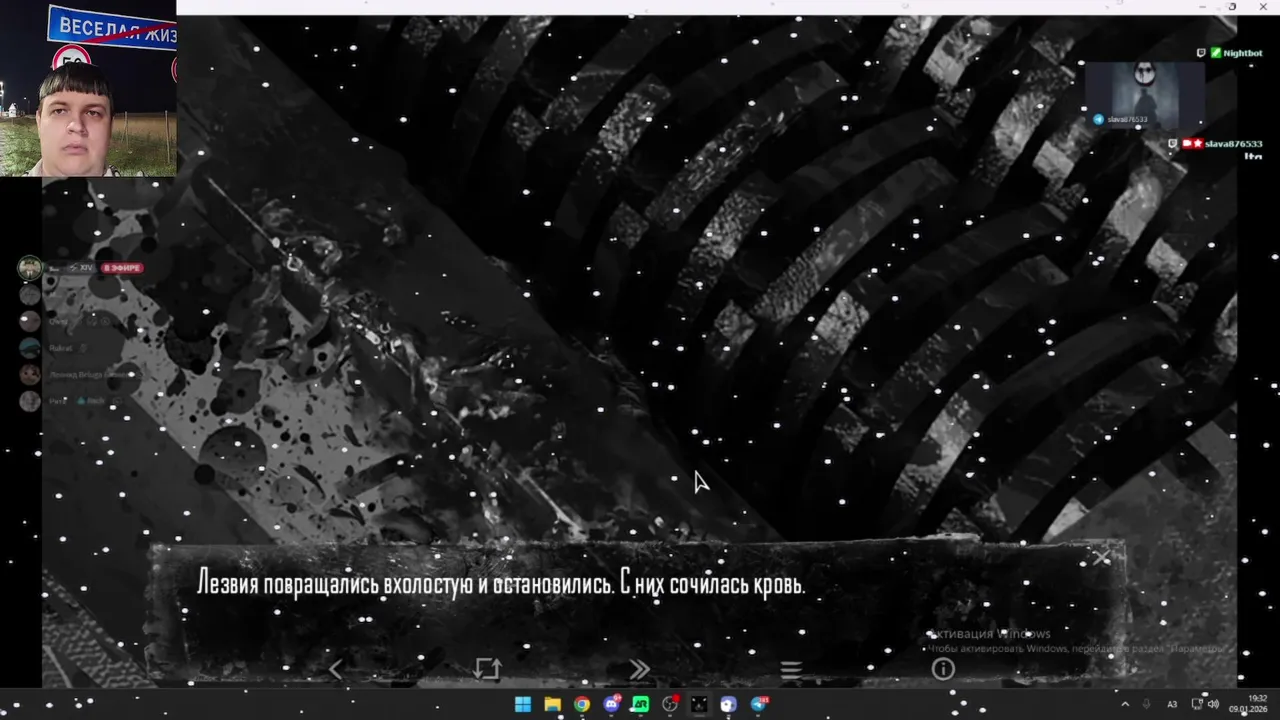This screenshot has height=720, width=1280.
Task: Show hidden system tray icons
Action: click(1124, 704)
